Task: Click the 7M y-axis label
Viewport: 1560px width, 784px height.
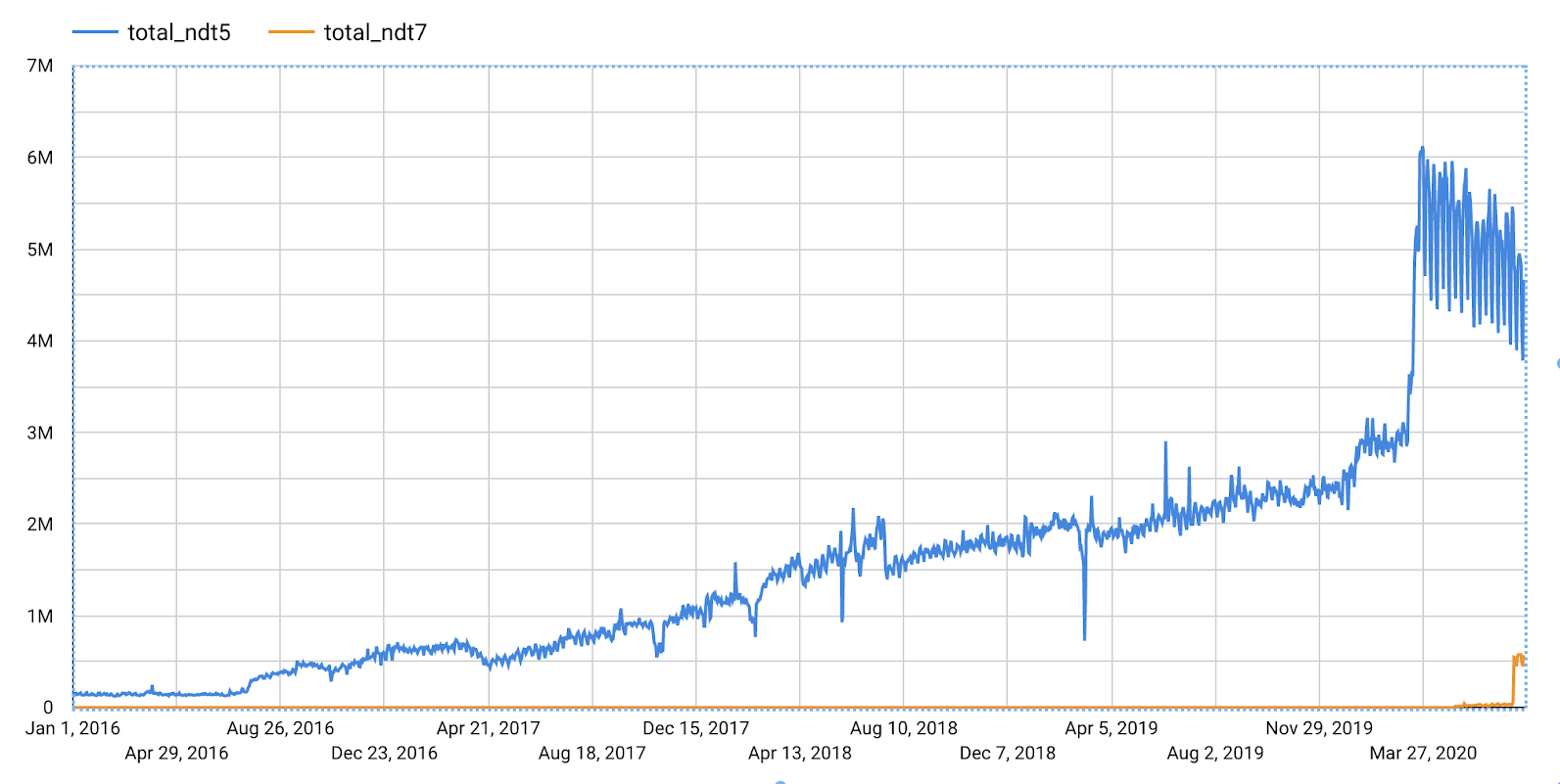Action: (x=40, y=66)
